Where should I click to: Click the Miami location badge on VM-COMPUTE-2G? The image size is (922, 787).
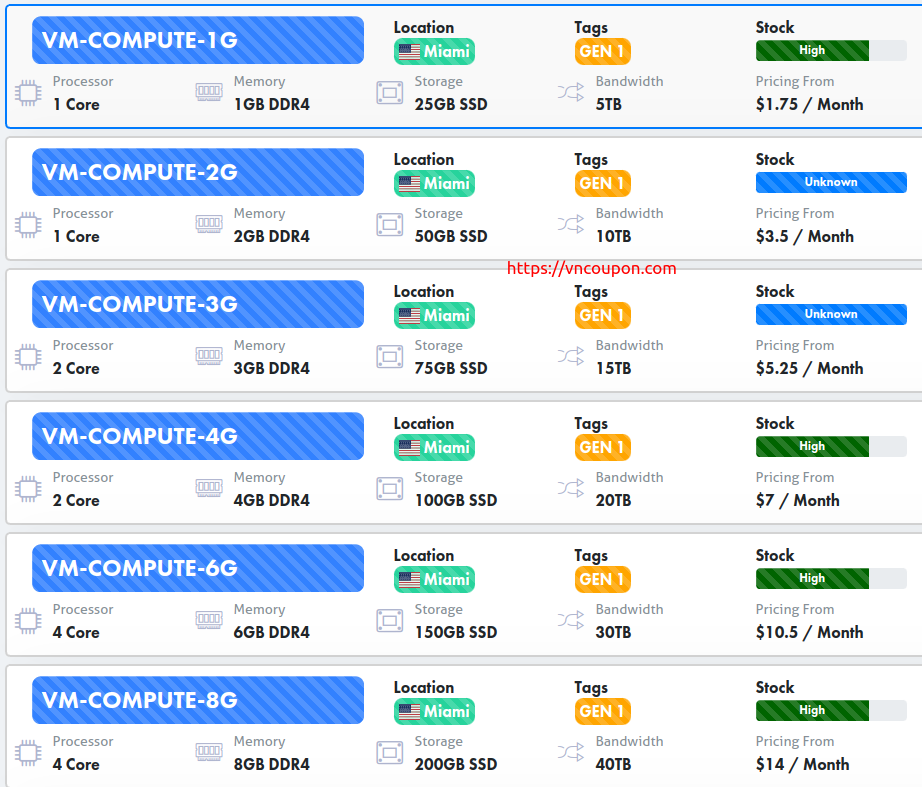pyautogui.click(x=434, y=184)
